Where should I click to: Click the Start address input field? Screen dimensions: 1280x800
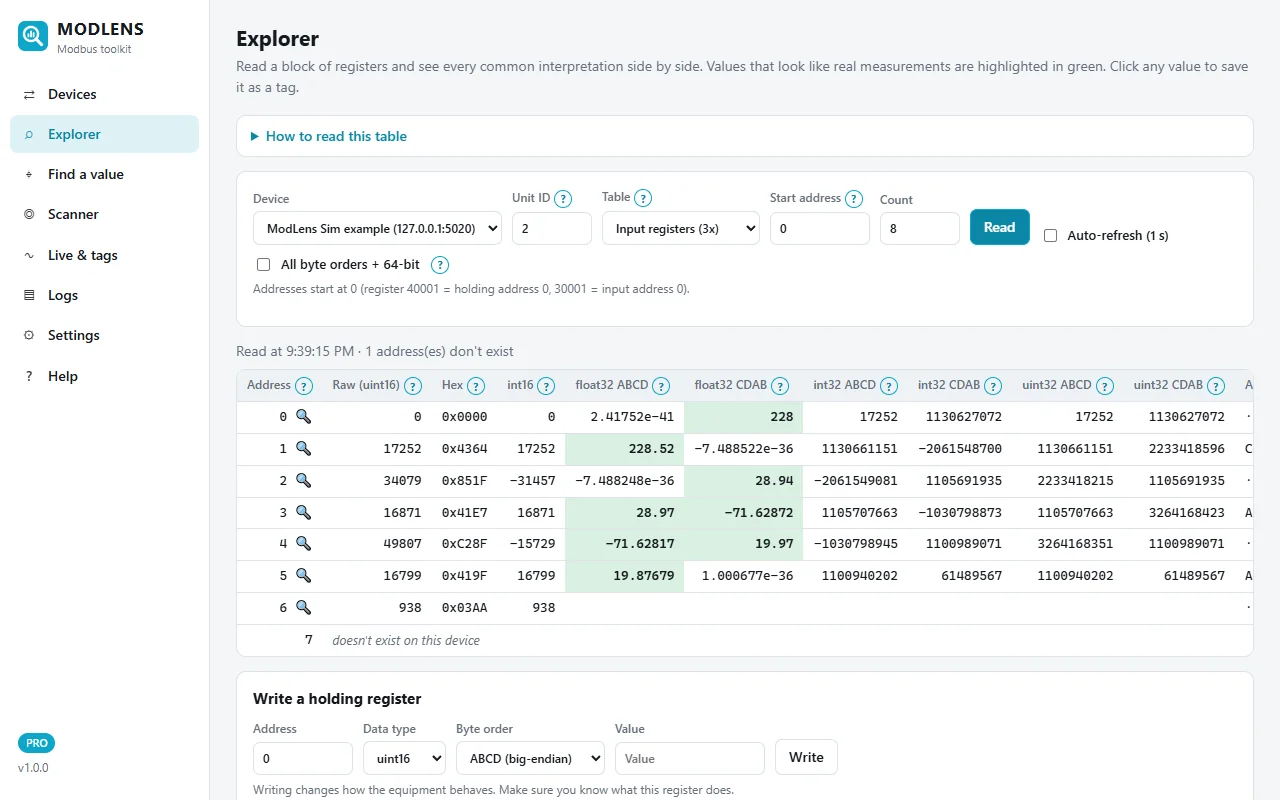point(820,228)
